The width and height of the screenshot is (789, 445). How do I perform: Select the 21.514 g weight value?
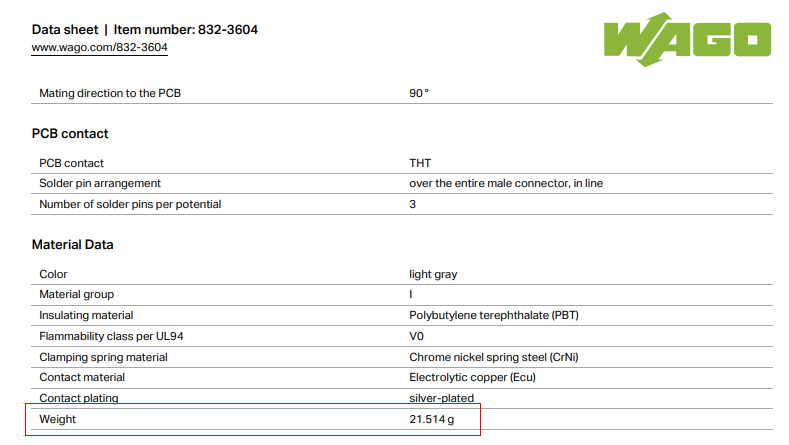coord(431,419)
